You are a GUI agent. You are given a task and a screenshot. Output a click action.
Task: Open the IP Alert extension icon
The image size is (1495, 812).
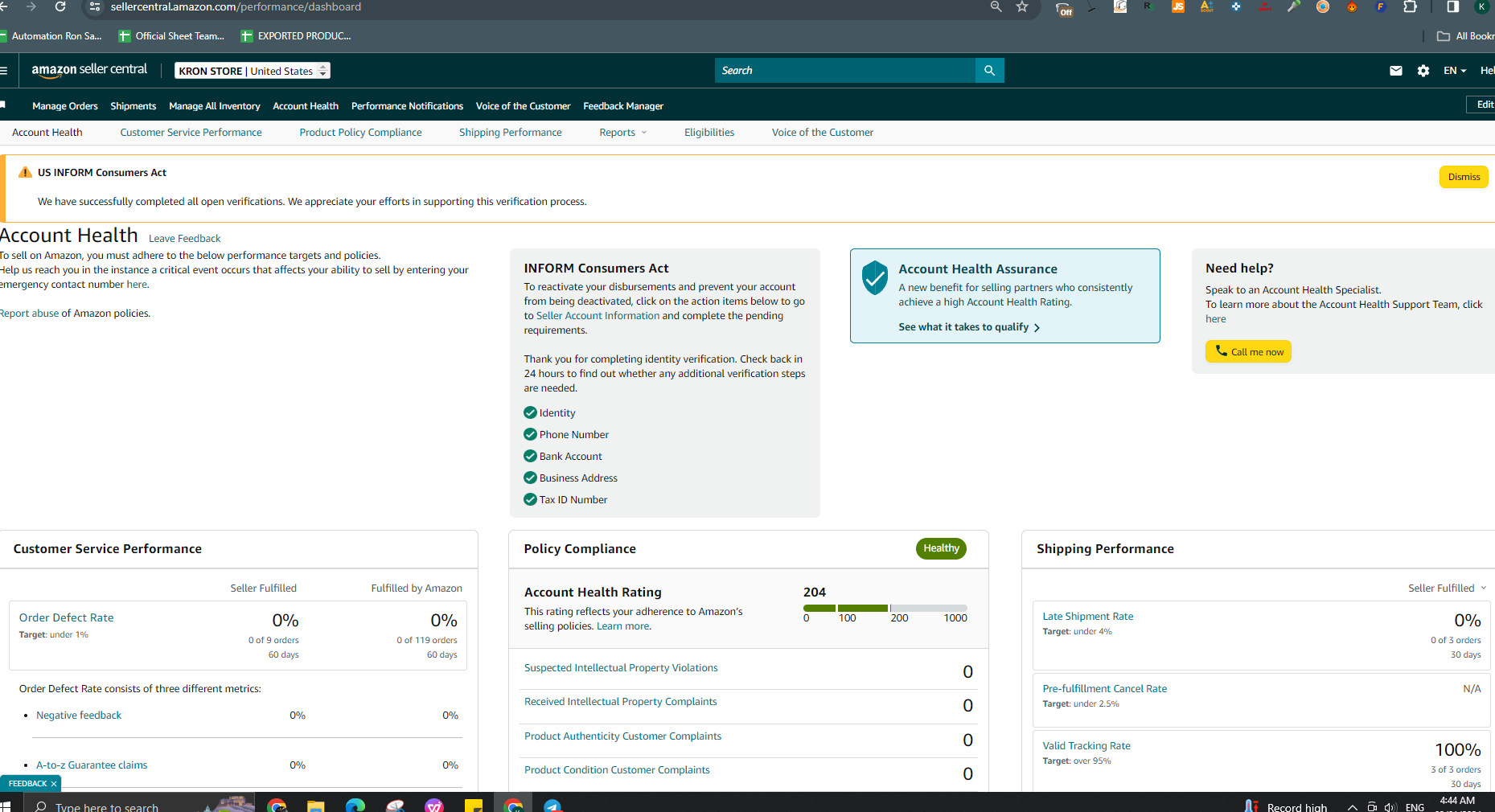pos(1265,7)
